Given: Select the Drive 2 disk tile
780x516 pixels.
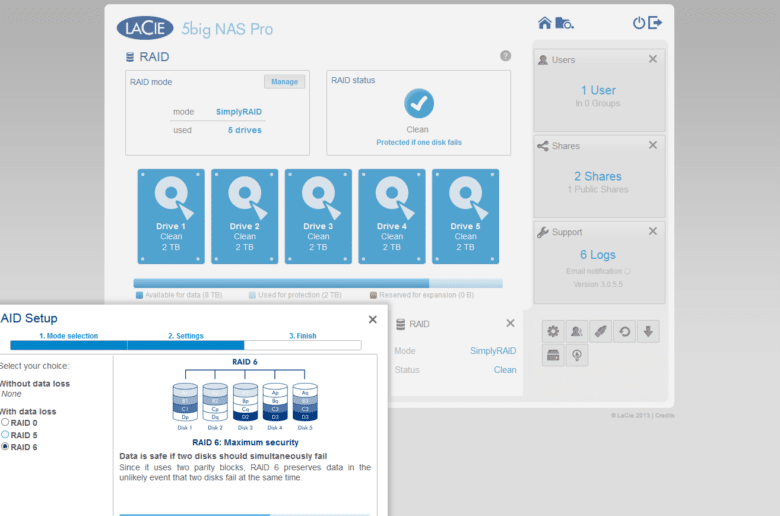Looking at the screenshot, I should coord(245,216).
